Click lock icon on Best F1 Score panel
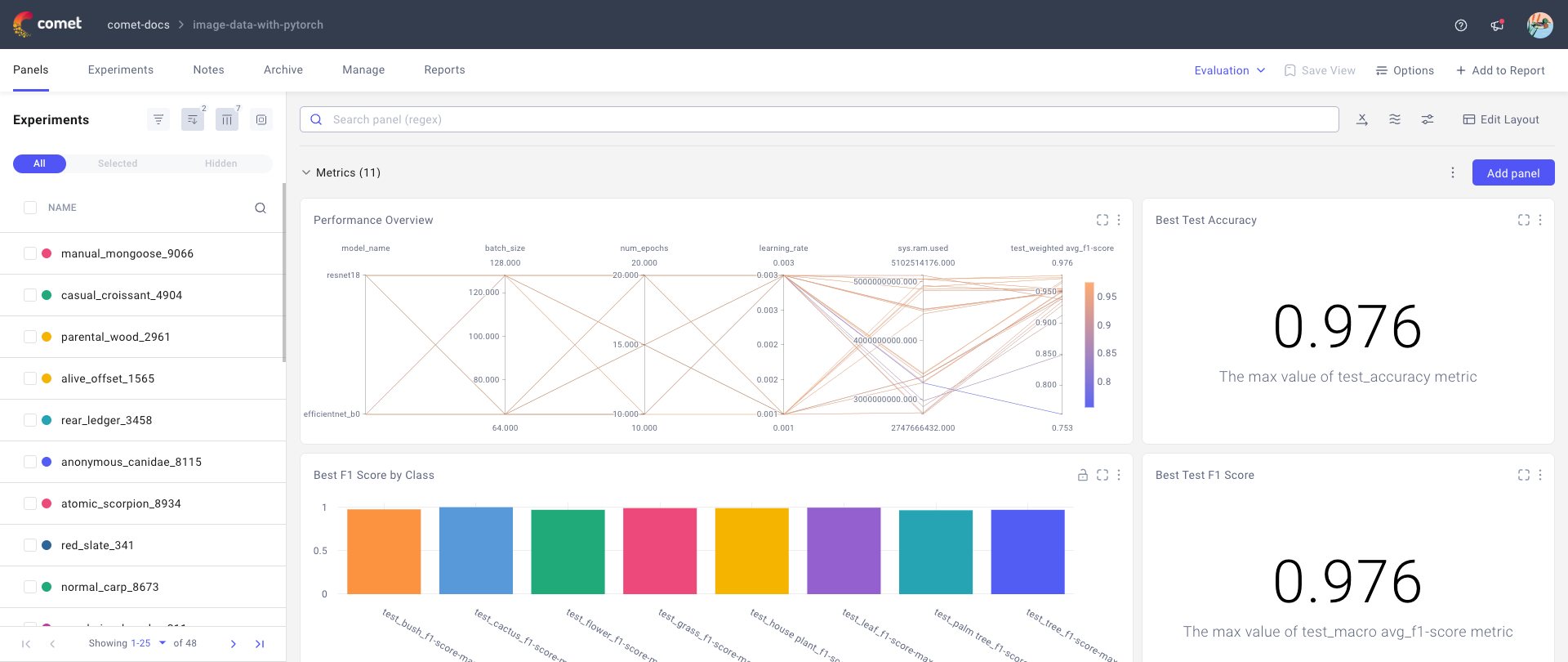 [1083, 475]
